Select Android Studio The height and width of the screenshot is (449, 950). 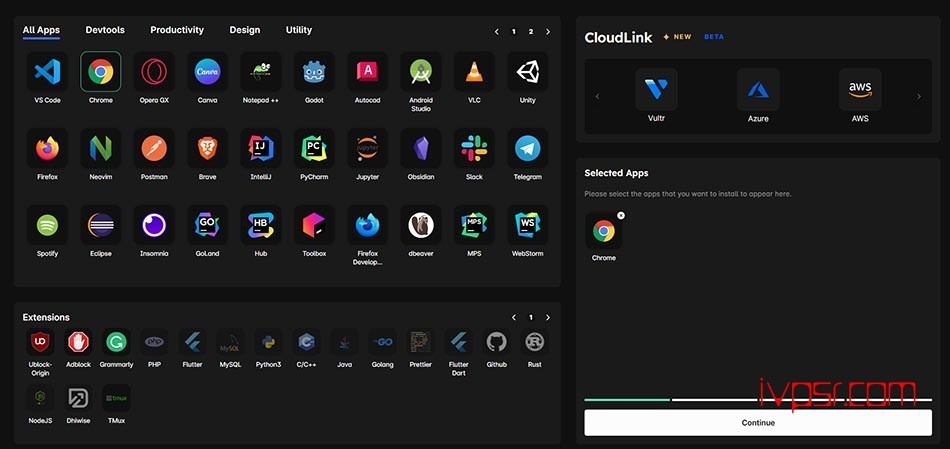pyautogui.click(x=420, y=72)
